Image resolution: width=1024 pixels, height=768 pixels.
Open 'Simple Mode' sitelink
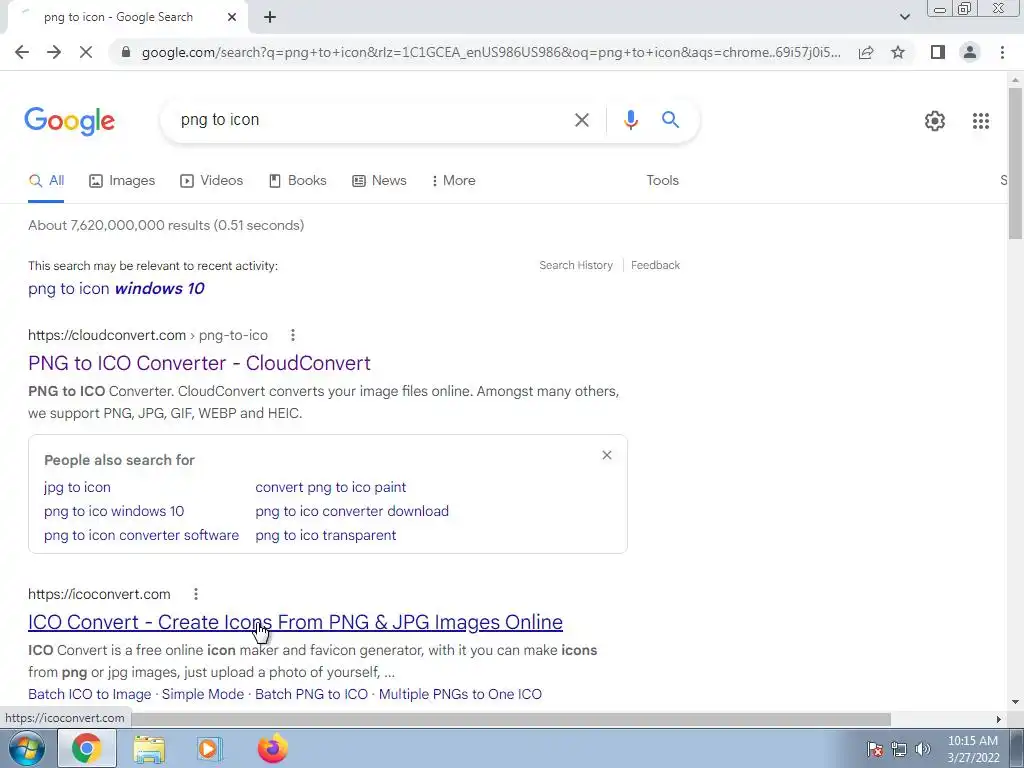click(x=202, y=694)
